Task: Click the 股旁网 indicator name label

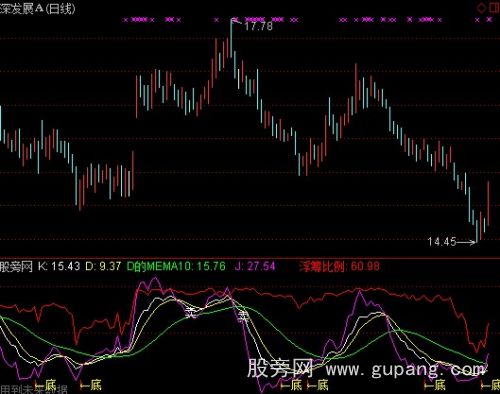Action: click(x=16, y=267)
